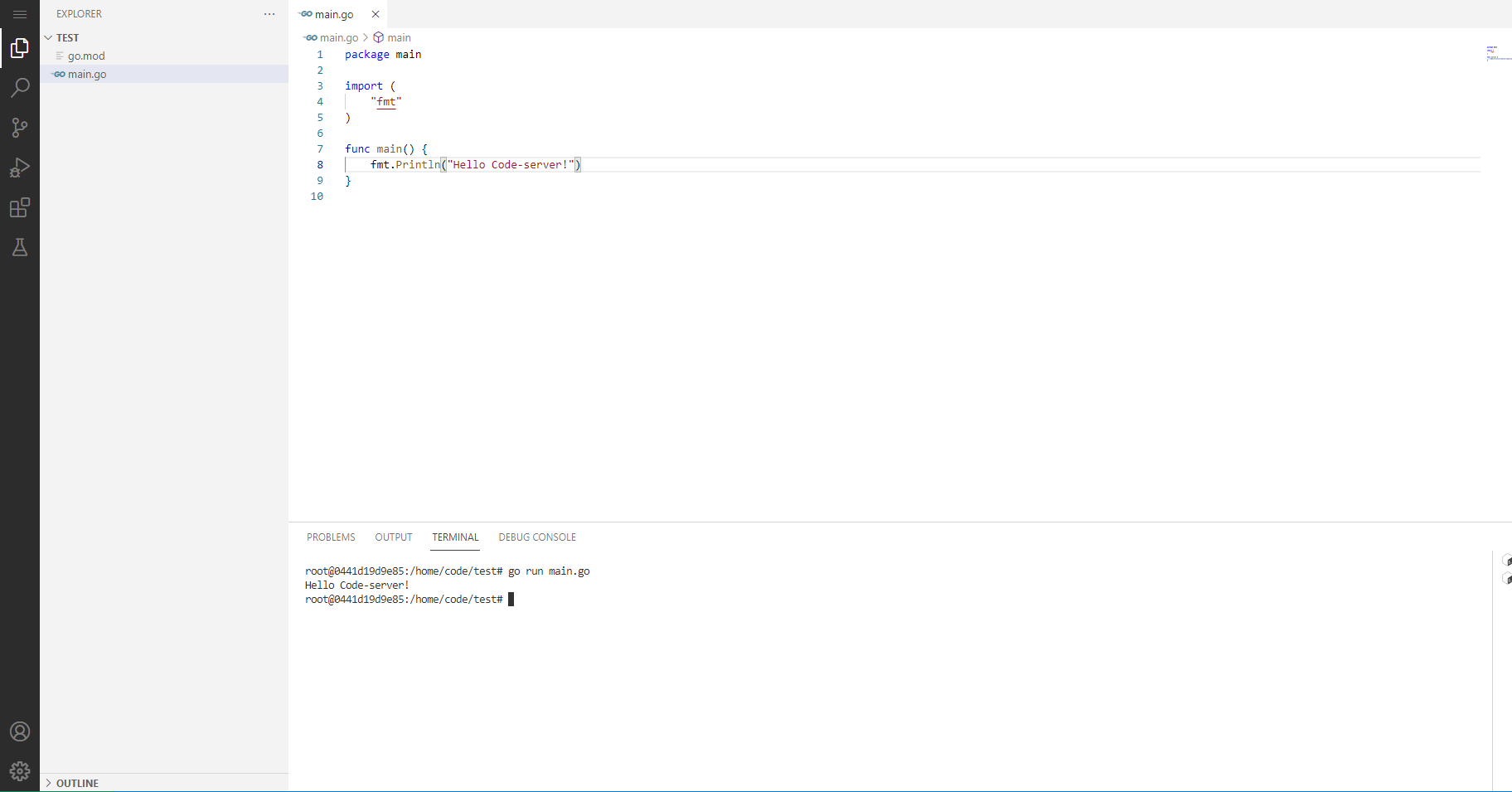Click line number 10 in gutter
Screen dimensions: 1512x792
coord(317,197)
